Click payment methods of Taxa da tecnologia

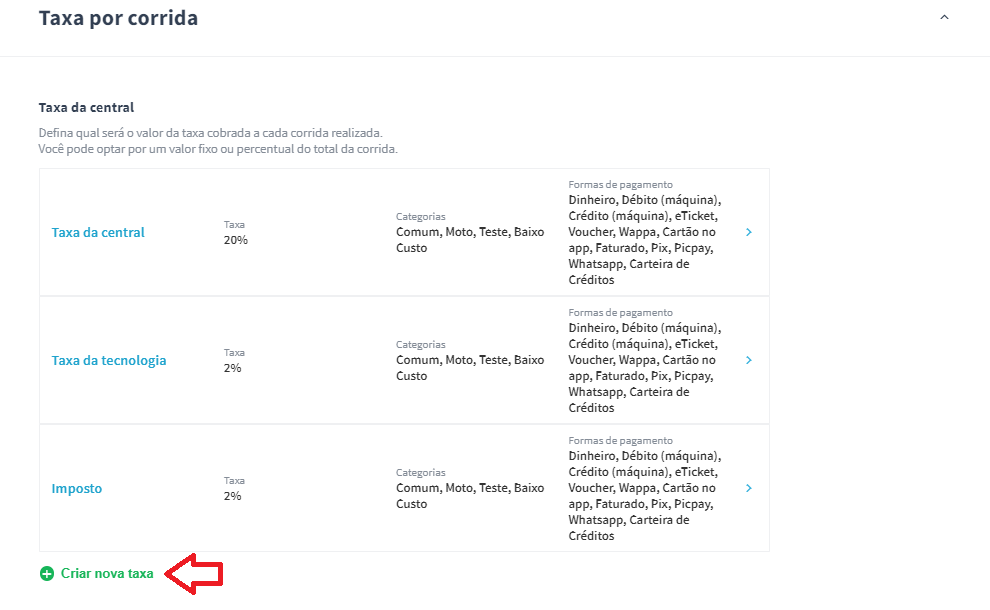(645, 368)
